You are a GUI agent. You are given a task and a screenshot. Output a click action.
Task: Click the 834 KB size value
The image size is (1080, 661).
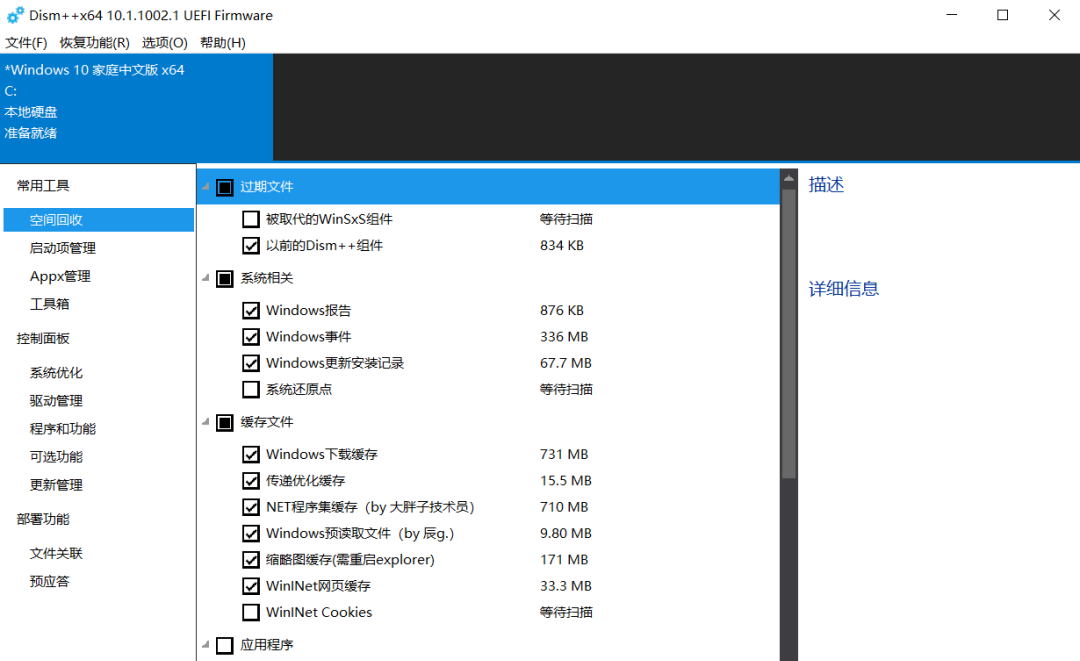click(x=562, y=245)
